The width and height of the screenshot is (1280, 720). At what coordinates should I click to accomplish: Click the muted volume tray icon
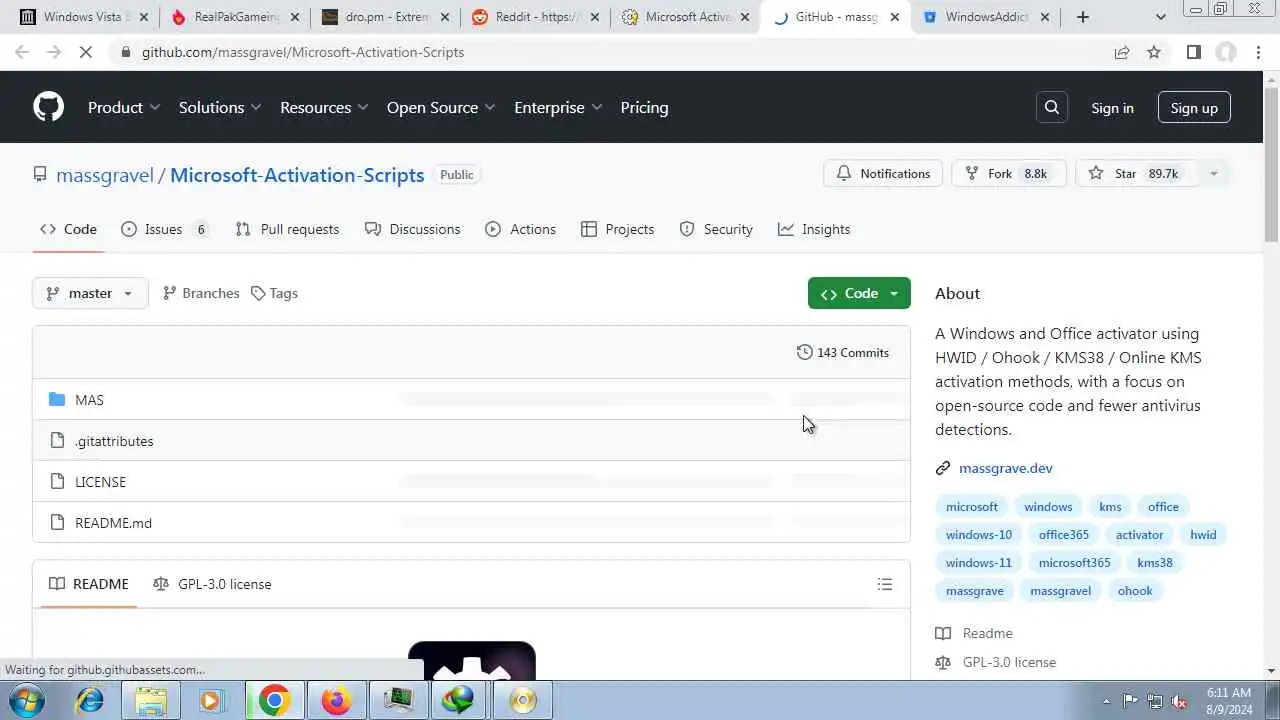pyautogui.click(x=1180, y=701)
